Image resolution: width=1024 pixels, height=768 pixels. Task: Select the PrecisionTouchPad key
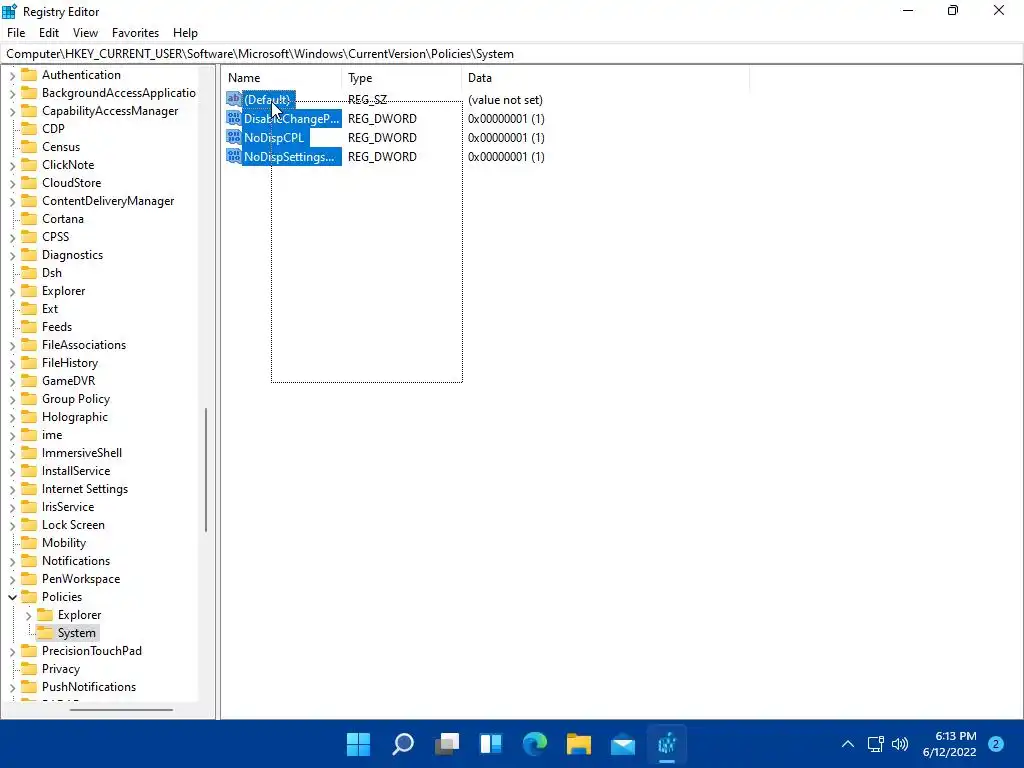click(91, 650)
